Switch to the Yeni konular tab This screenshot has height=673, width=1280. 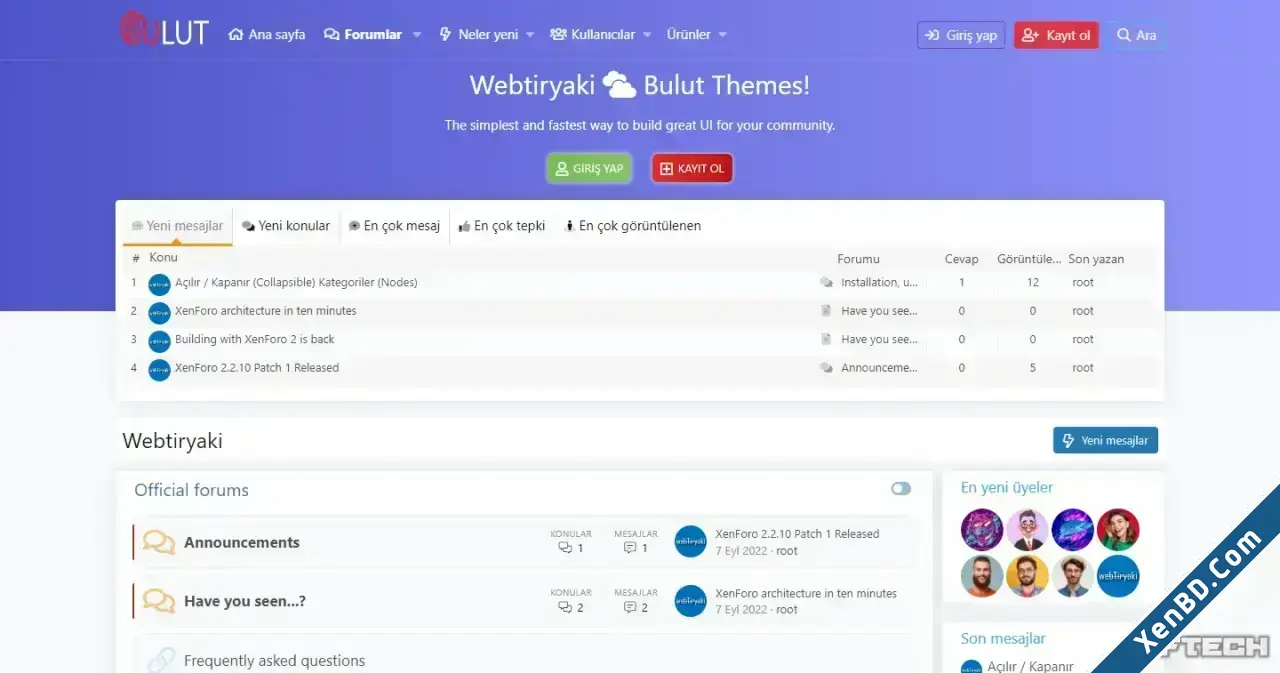[x=286, y=226]
